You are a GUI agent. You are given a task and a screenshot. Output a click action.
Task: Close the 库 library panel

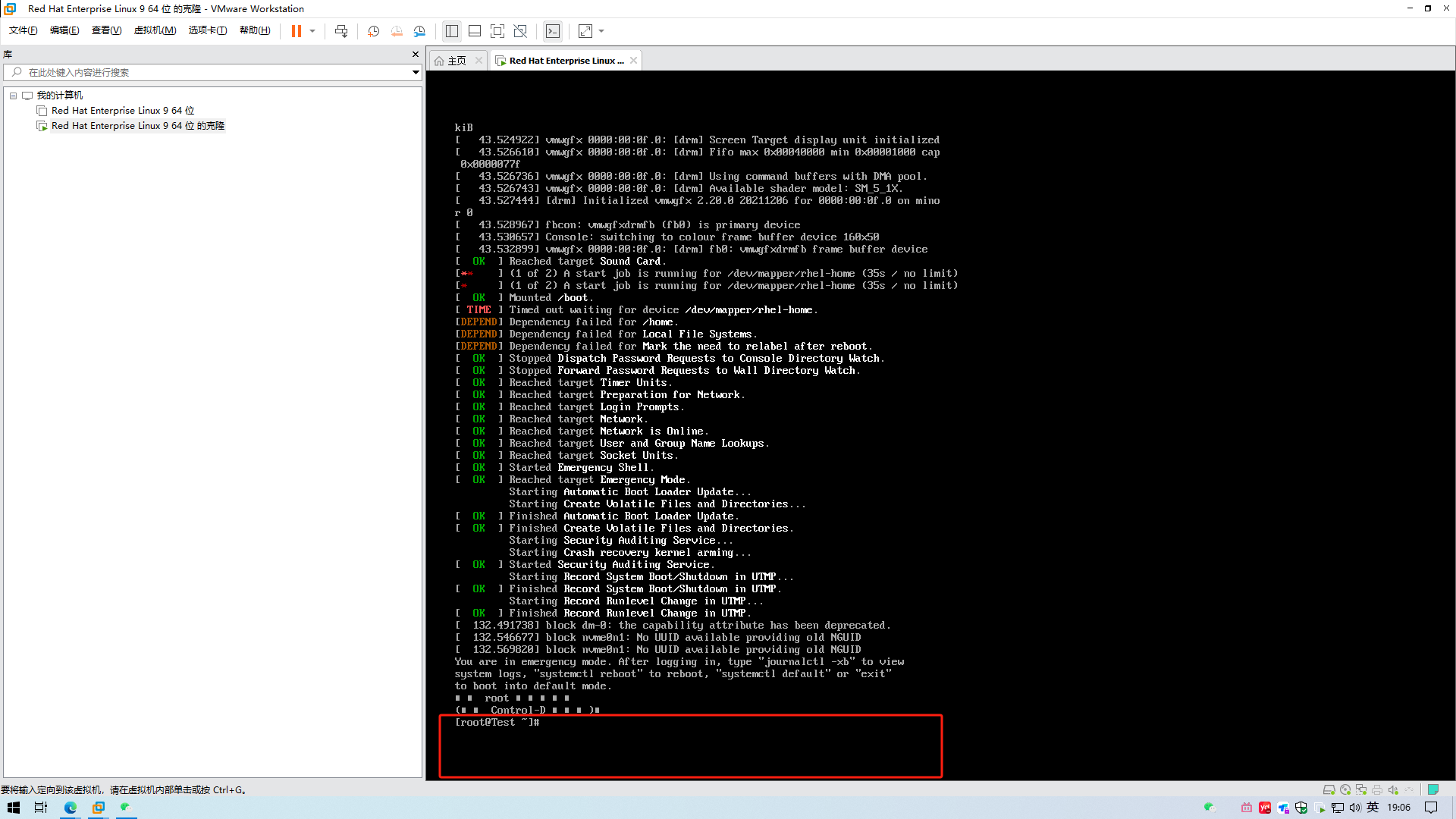(x=415, y=54)
